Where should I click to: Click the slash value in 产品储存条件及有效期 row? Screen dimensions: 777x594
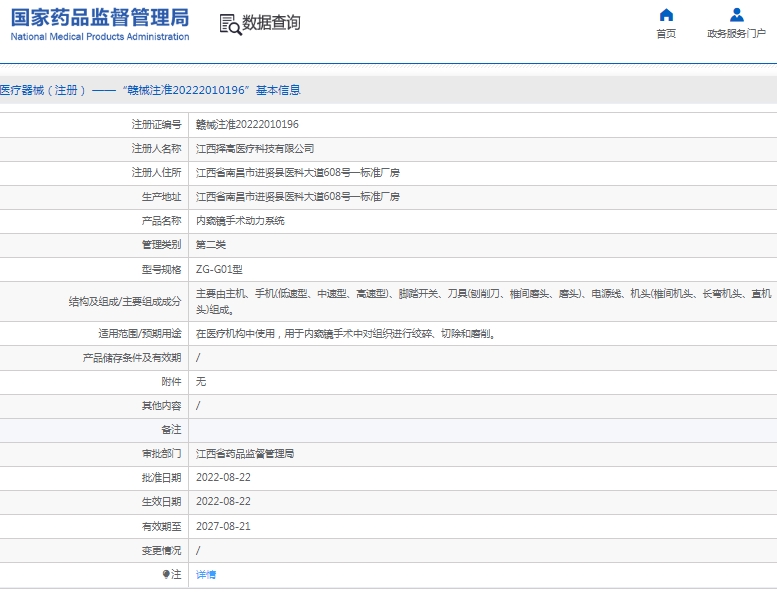[x=198, y=358]
